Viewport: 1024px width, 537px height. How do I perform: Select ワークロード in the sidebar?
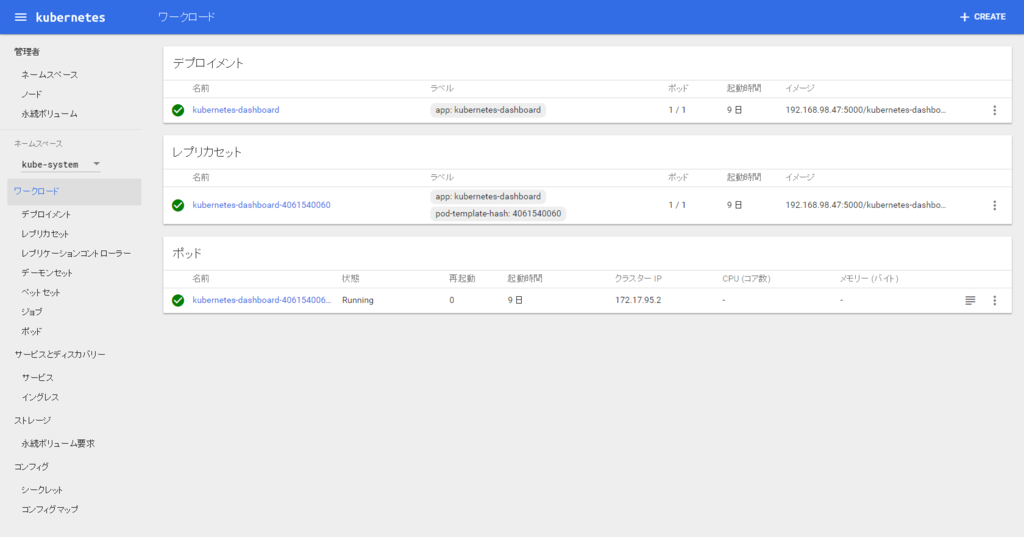pyautogui.click(x=74, y=191)
